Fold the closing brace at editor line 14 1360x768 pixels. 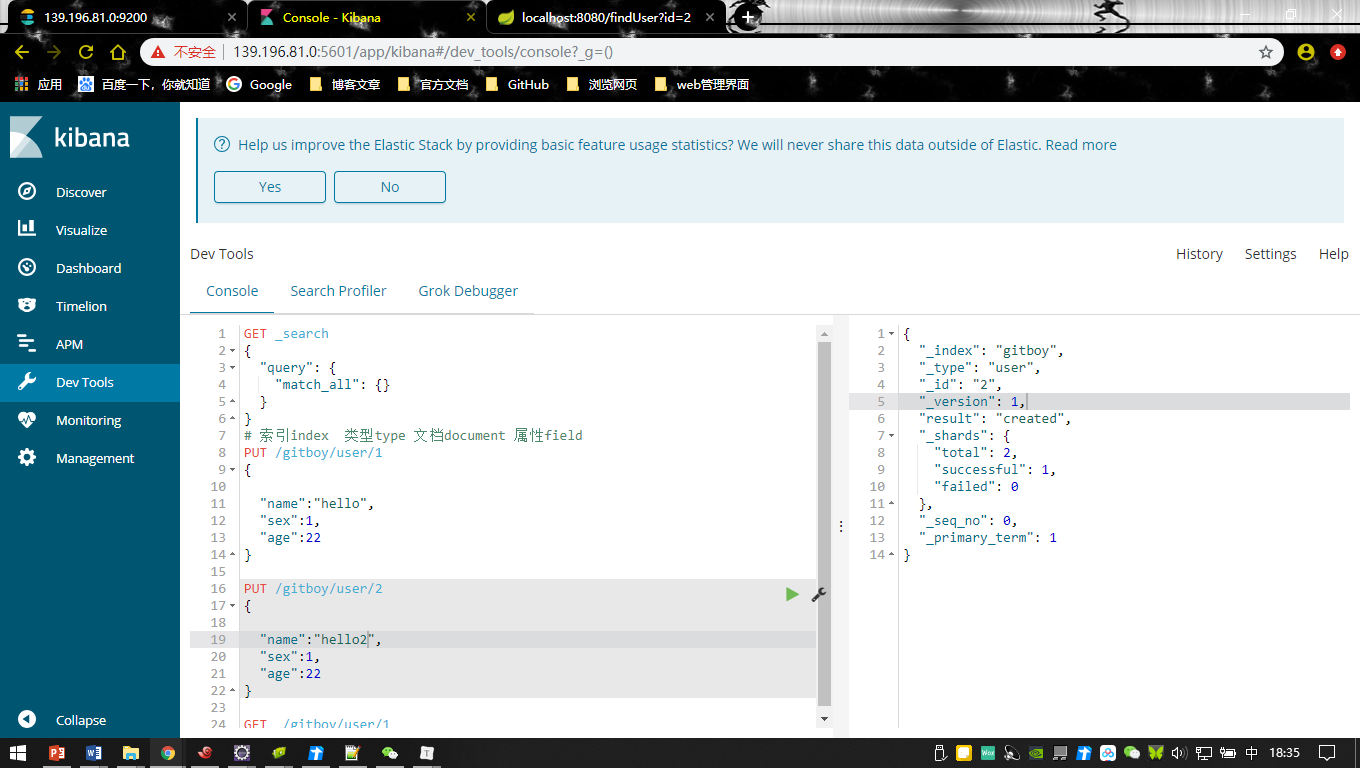[x=233, y=555]
